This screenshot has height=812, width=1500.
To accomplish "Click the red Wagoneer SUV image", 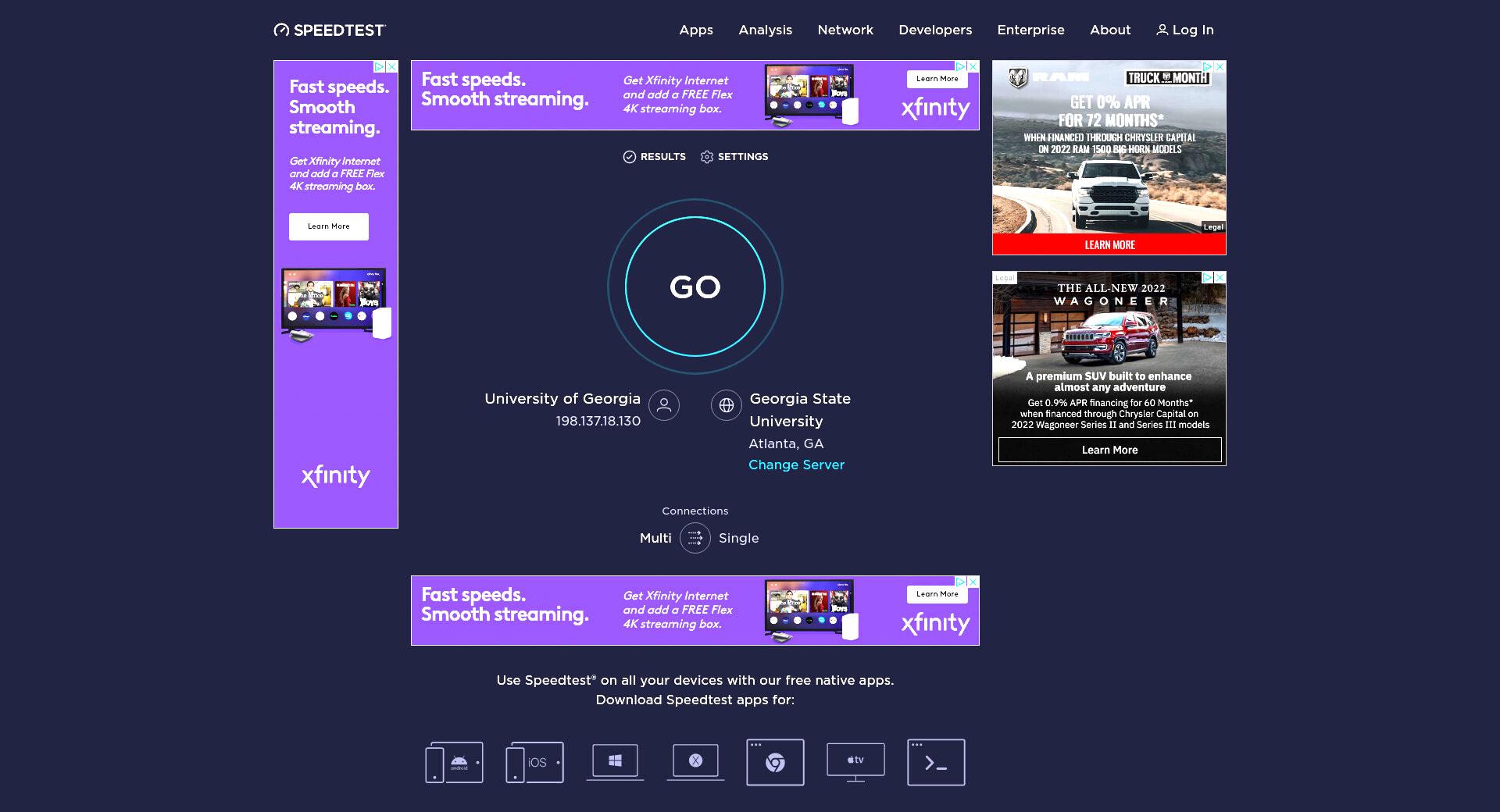I will (x=1109, y=336).
